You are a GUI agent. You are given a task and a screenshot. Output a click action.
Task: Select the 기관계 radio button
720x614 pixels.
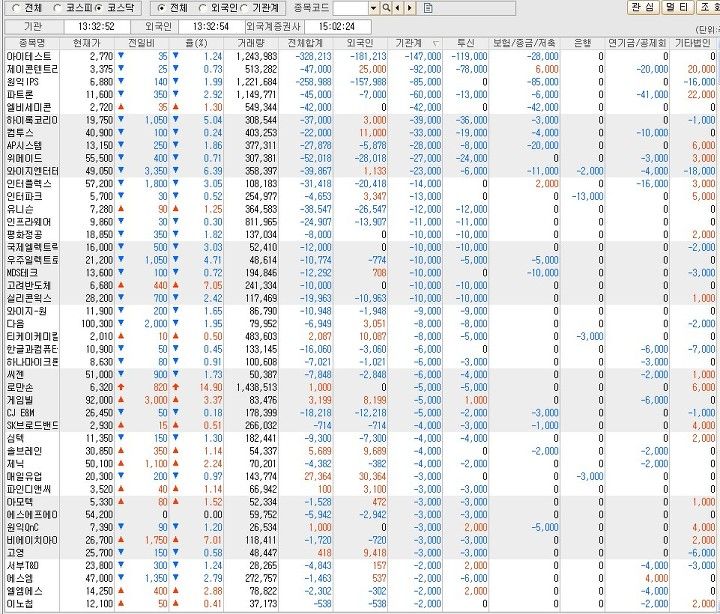(x=244, y=8)
